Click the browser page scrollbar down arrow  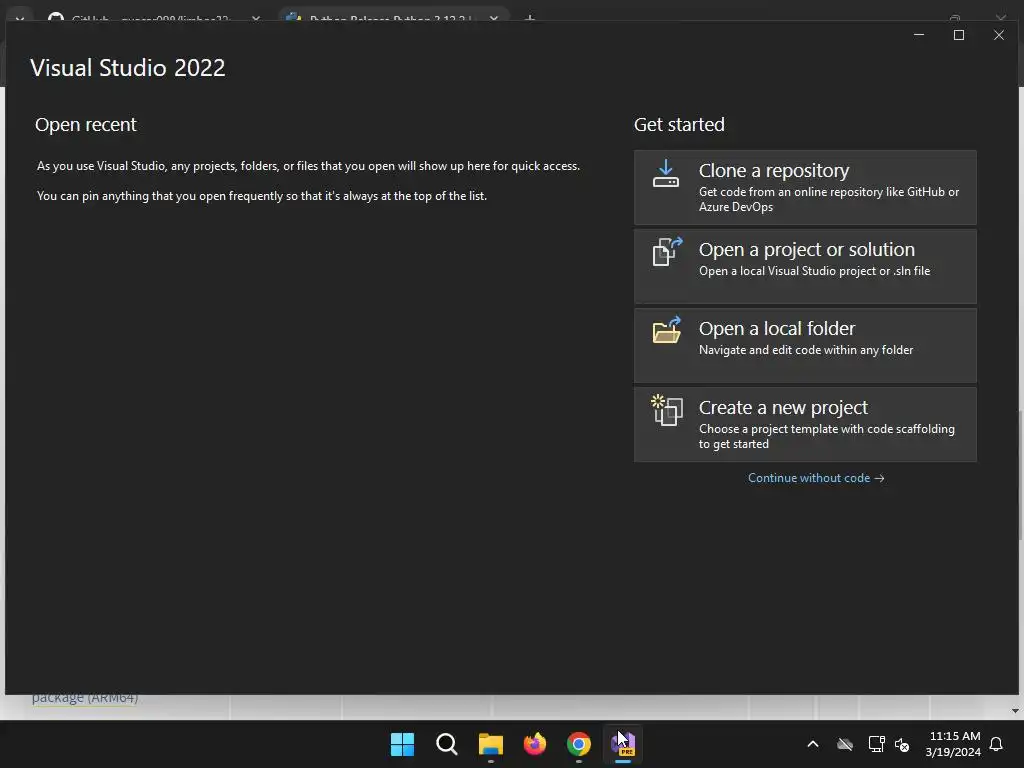(x=1015, y=711)
